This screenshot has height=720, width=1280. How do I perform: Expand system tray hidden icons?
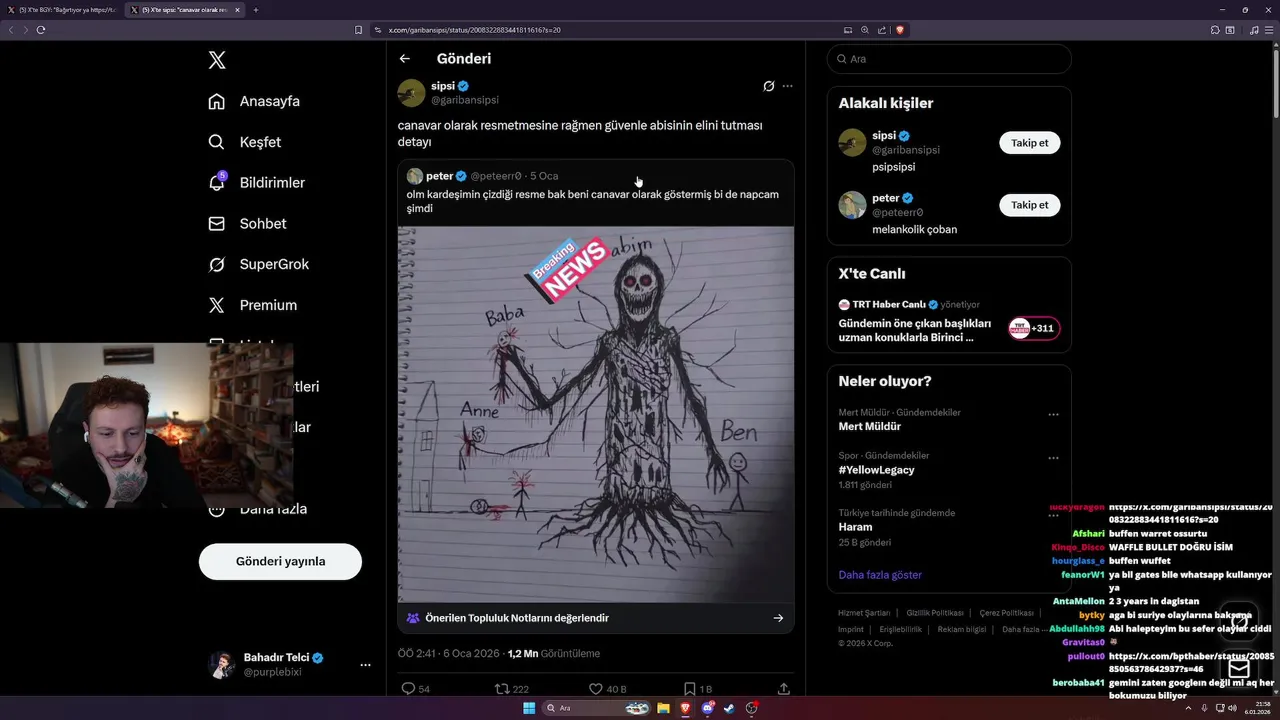[x=1190, y=708]
